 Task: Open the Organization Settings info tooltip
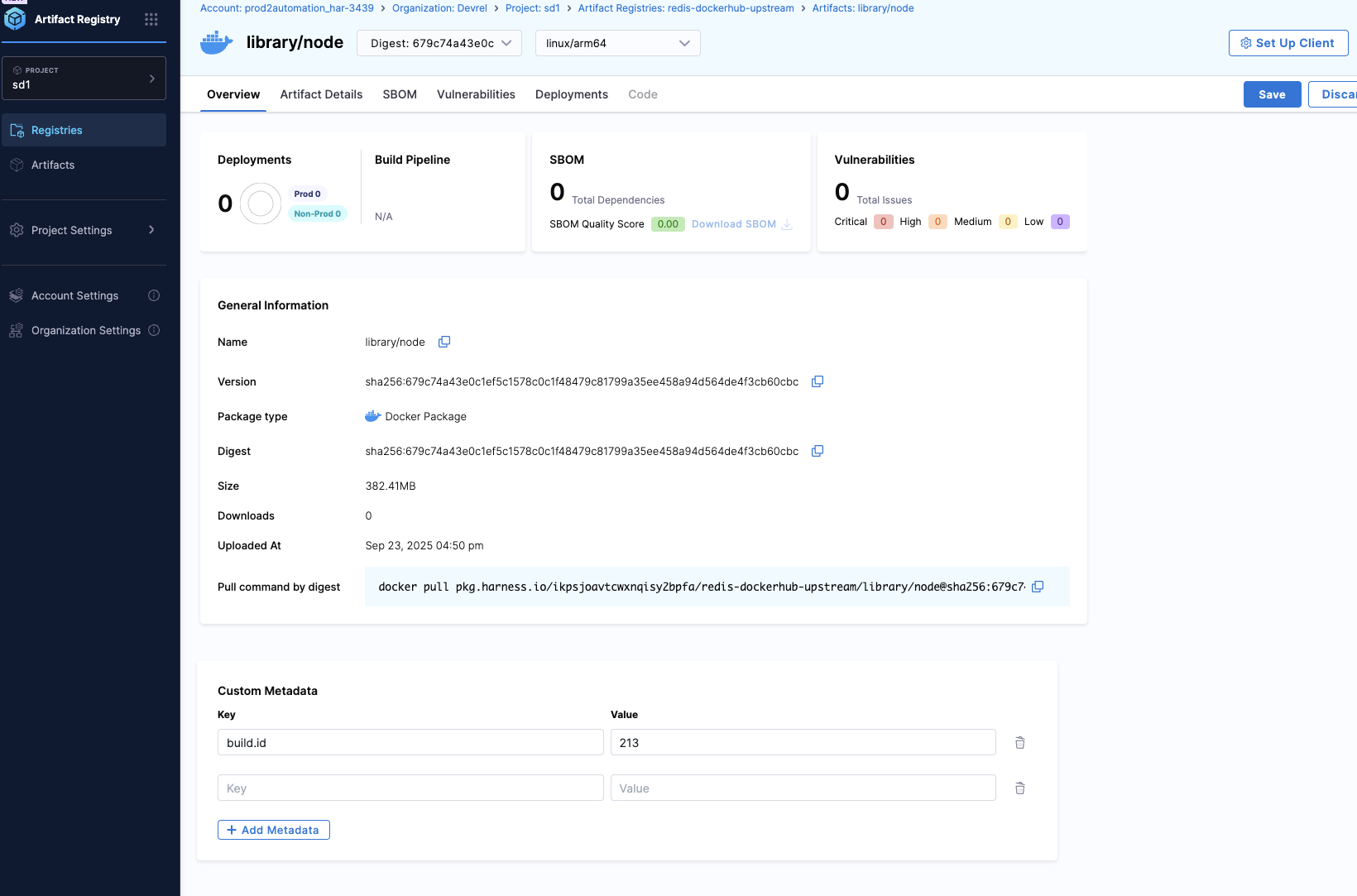153,330
